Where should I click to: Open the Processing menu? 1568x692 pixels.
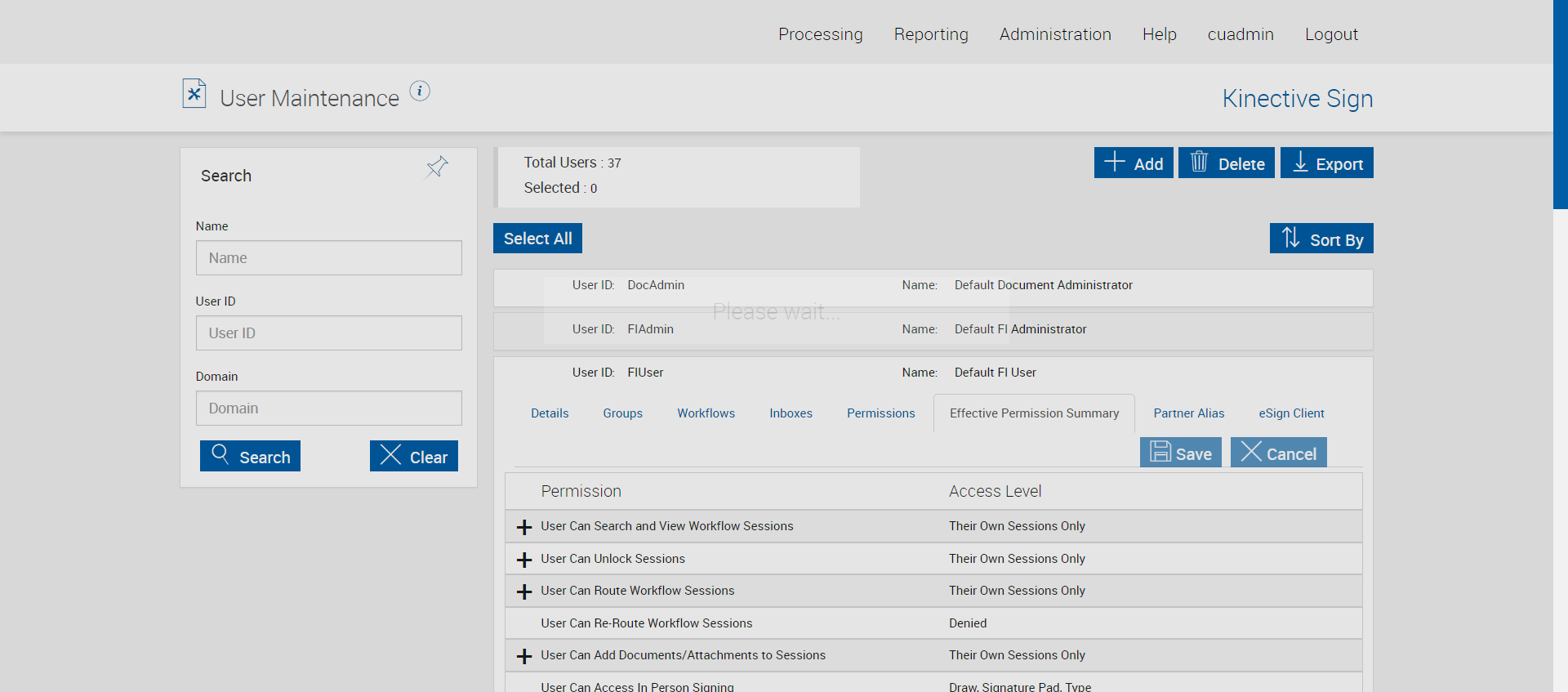(820, 34)
